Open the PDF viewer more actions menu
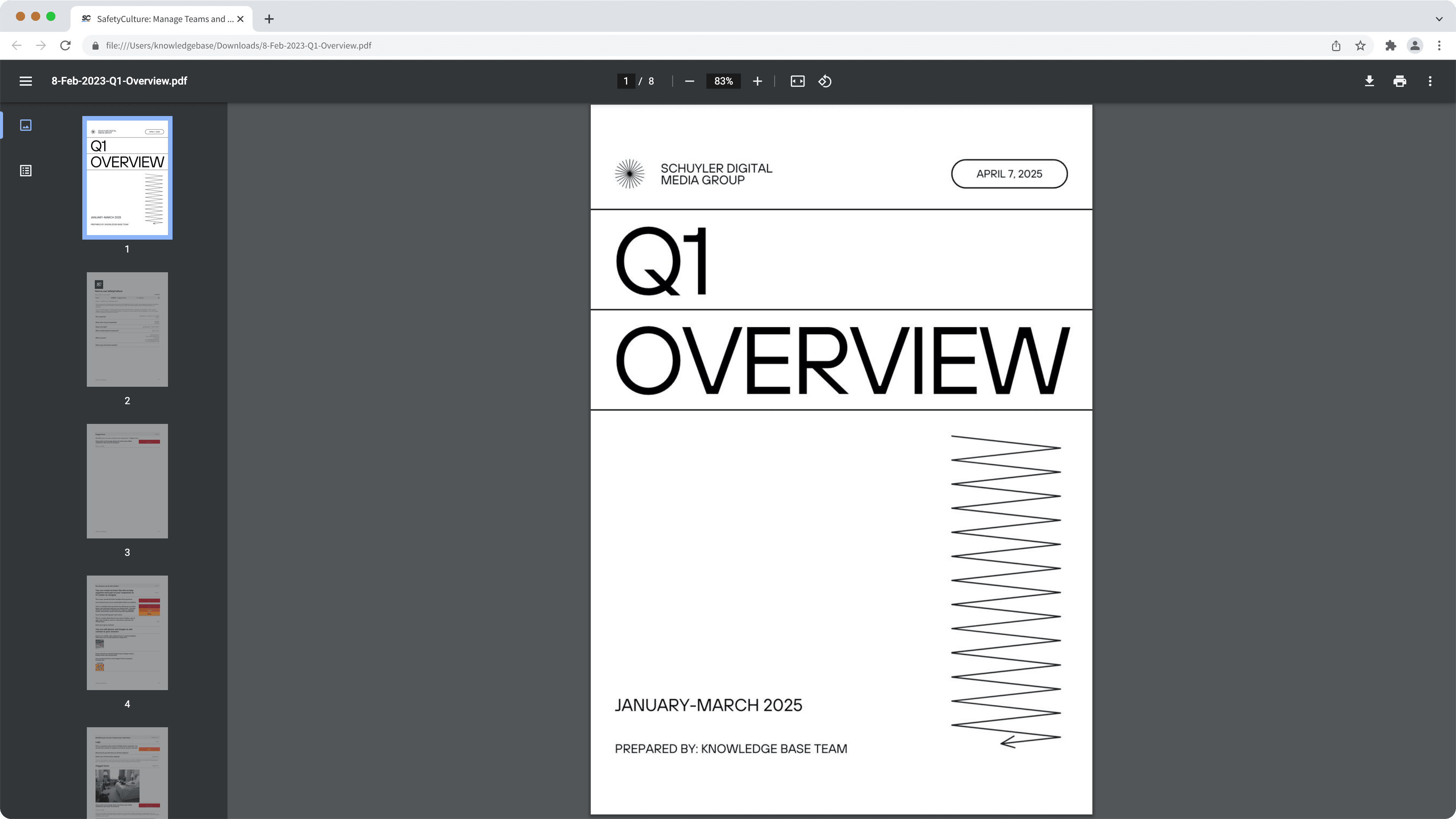Screen dimensions: 1456x819 1430,82
